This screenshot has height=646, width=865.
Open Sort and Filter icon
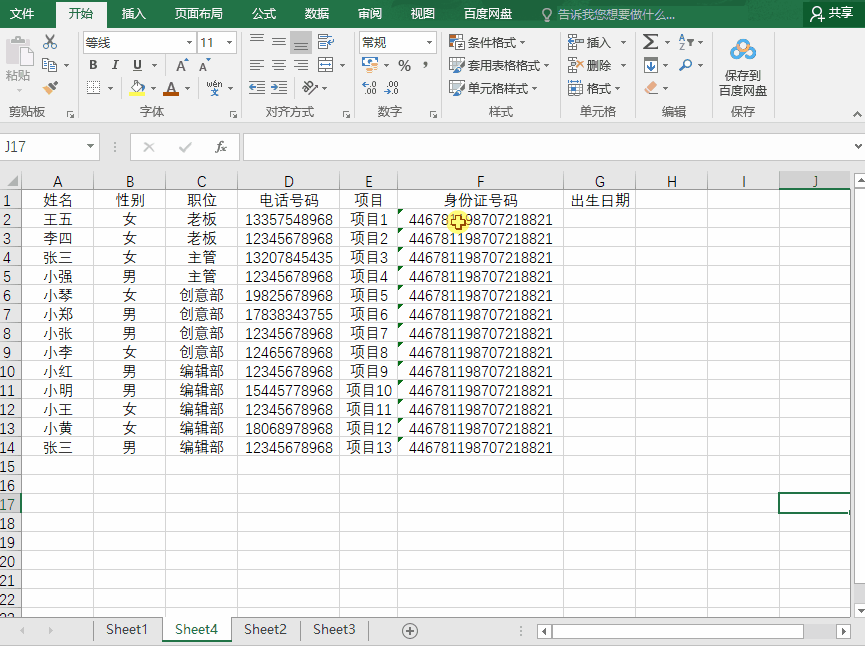686,42
